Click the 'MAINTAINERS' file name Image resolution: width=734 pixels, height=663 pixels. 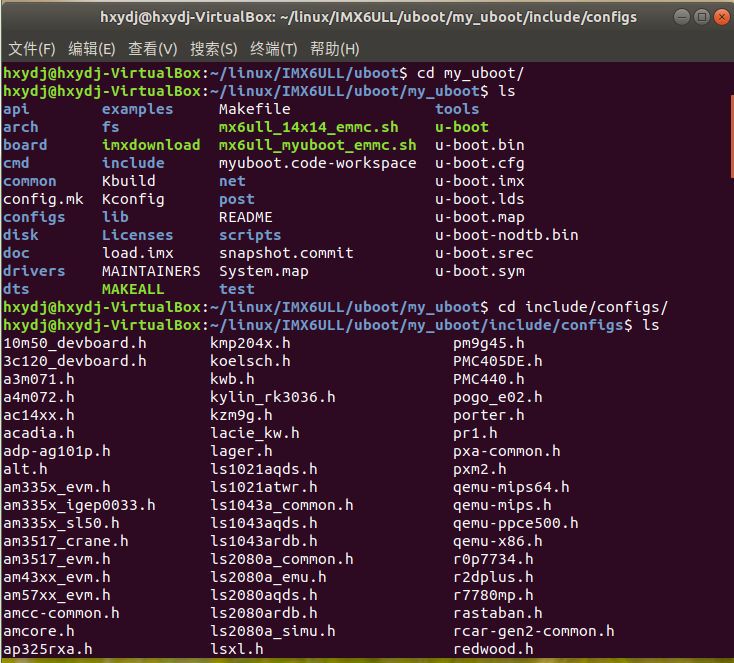coord(151,271)
